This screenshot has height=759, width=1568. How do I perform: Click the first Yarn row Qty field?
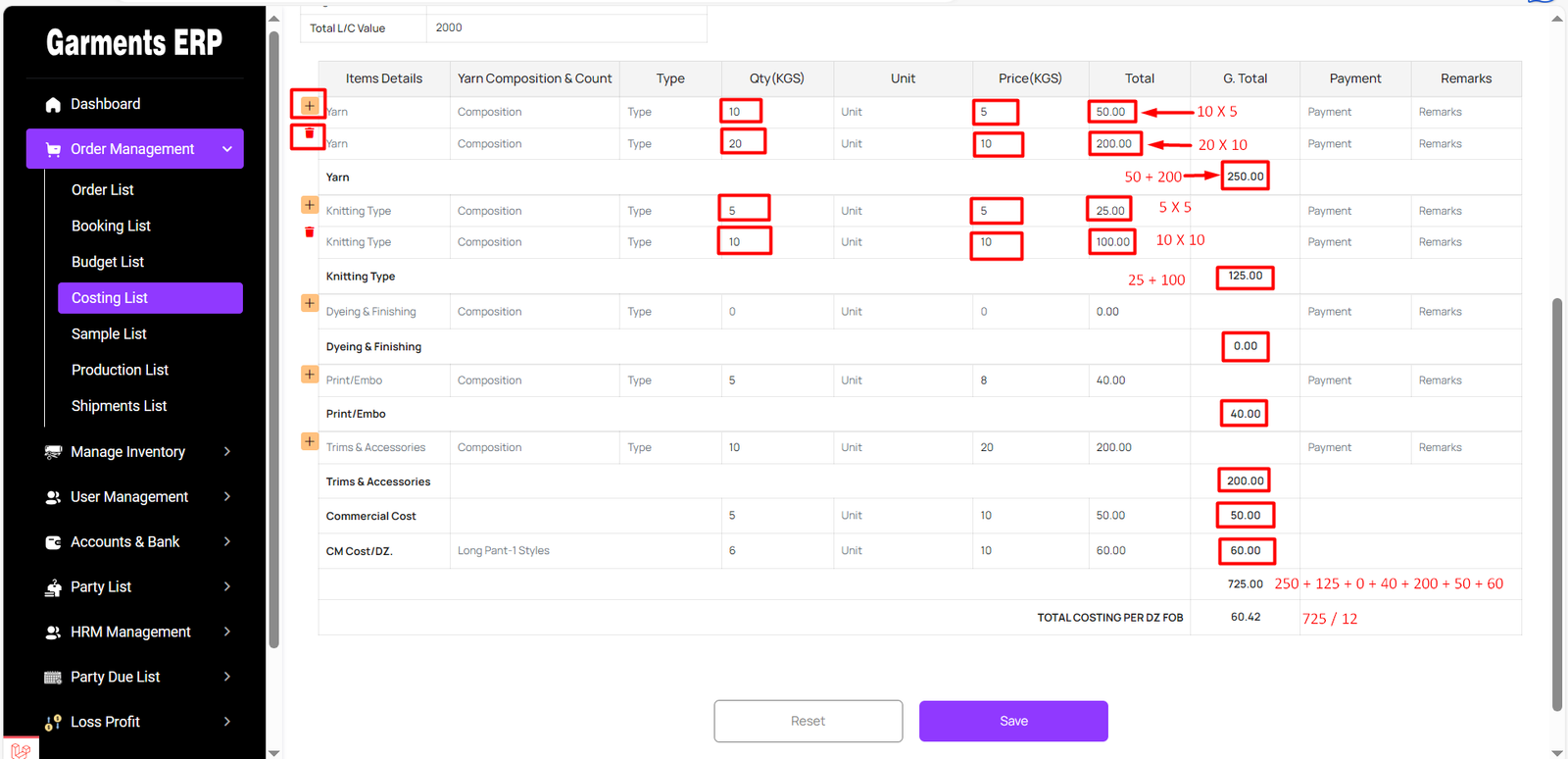740,112
